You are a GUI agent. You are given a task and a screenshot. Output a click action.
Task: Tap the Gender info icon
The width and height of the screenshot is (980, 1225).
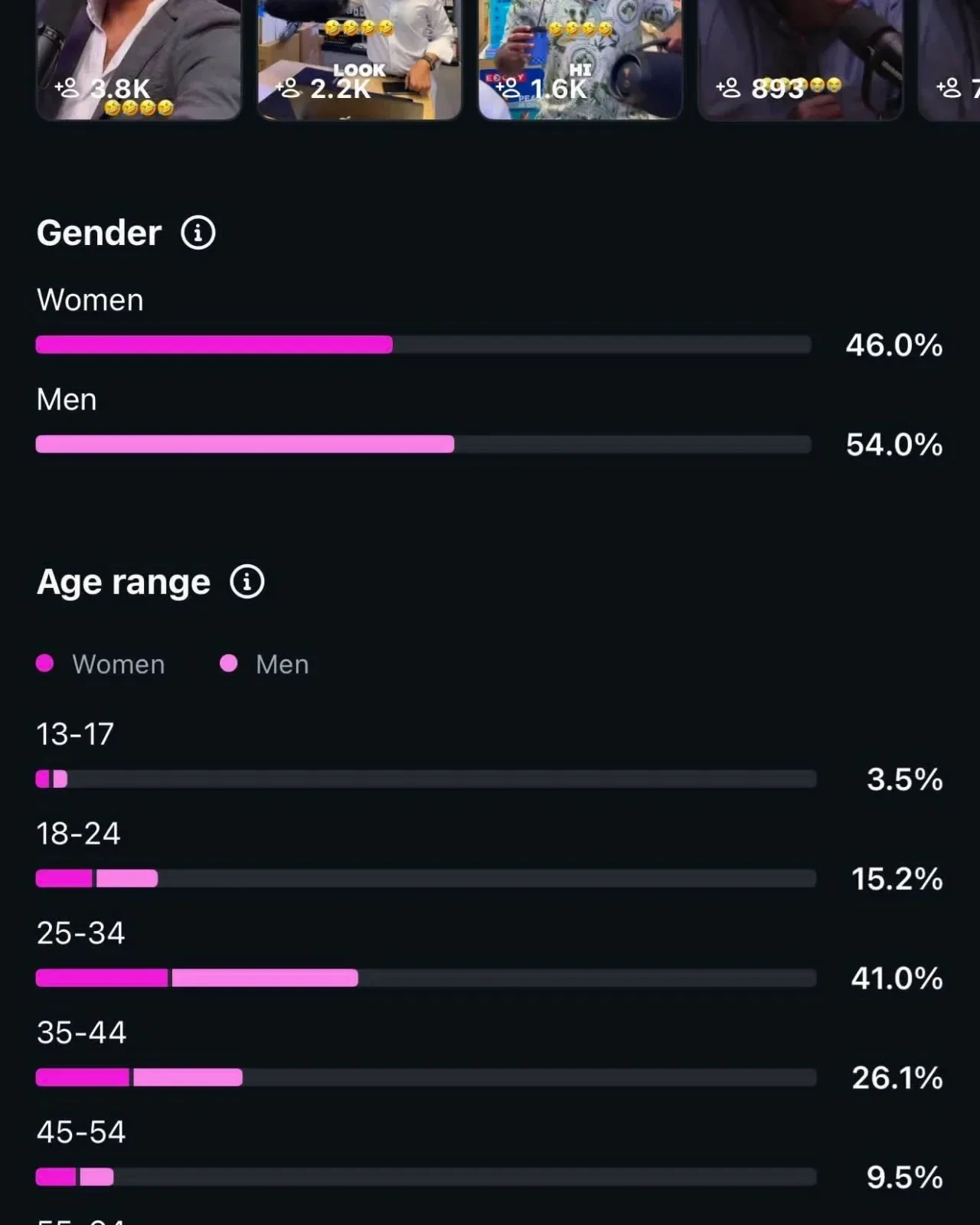coord(198,233)
